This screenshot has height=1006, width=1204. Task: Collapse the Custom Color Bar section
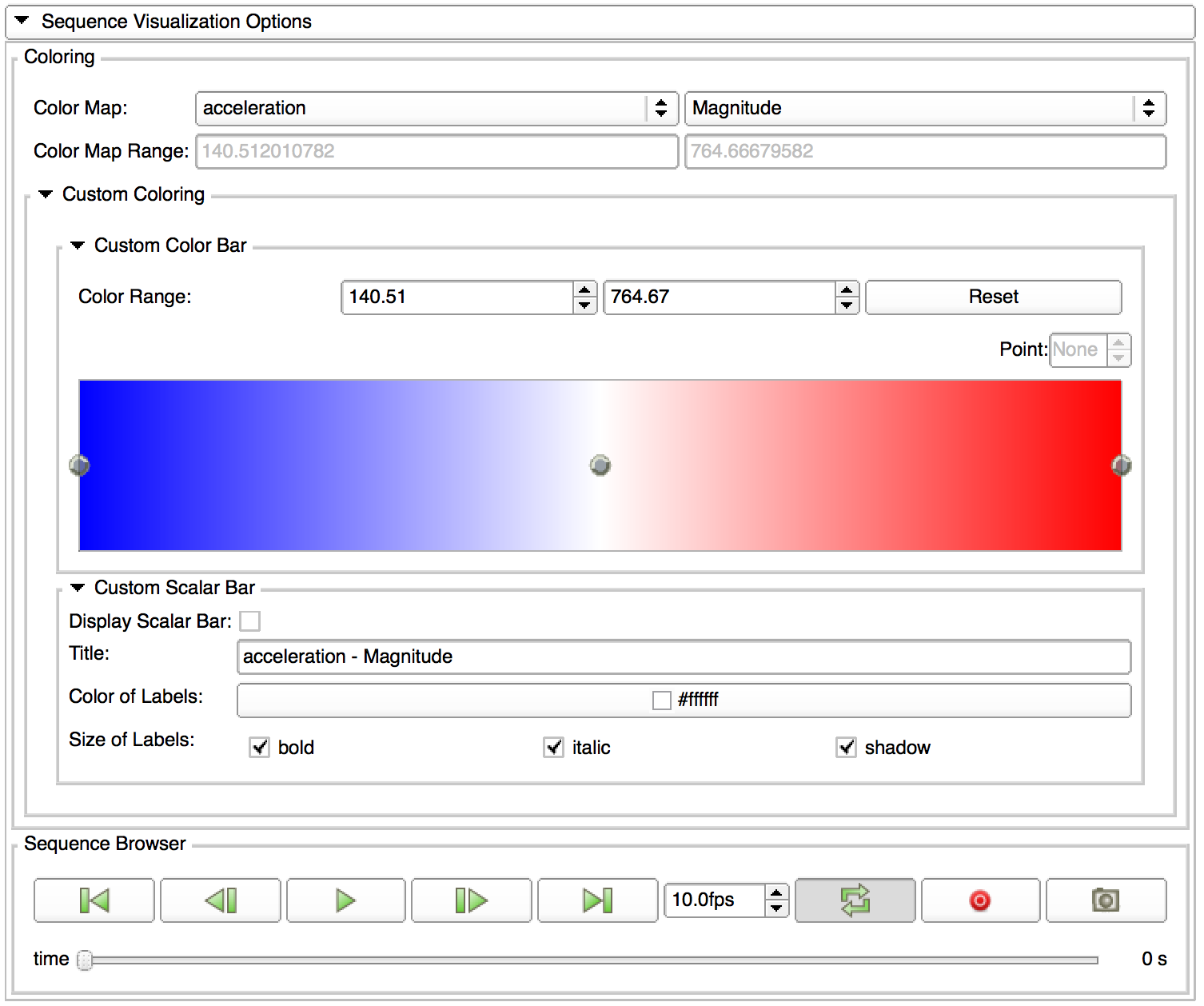pos(78,246)
